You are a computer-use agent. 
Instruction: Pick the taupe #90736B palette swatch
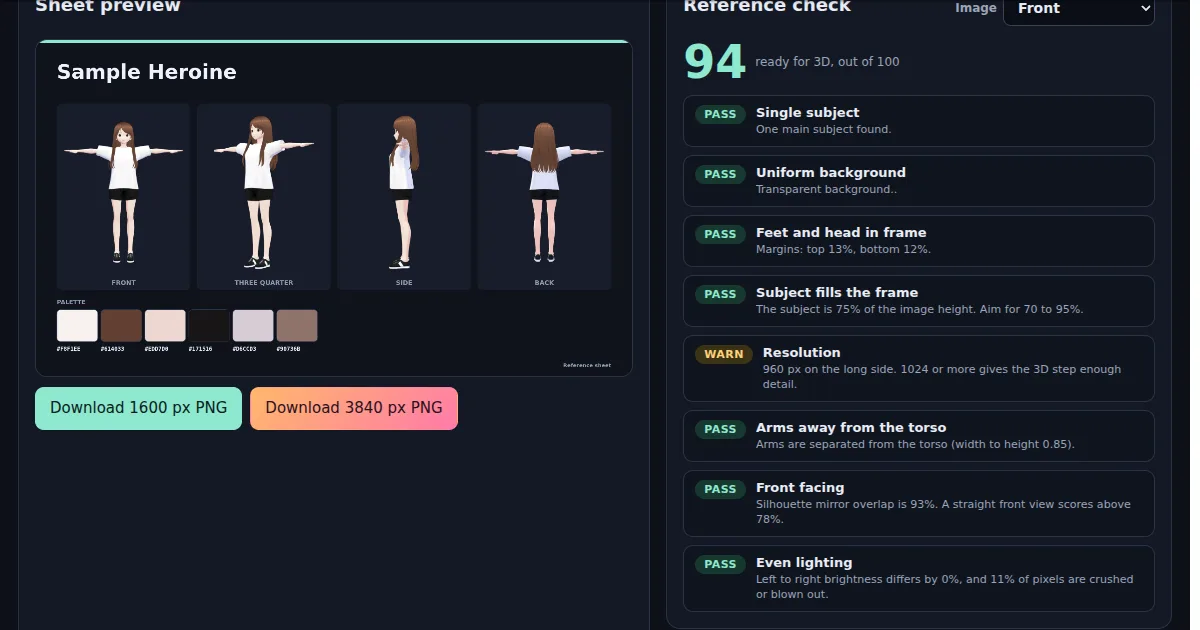coord(297,326)
